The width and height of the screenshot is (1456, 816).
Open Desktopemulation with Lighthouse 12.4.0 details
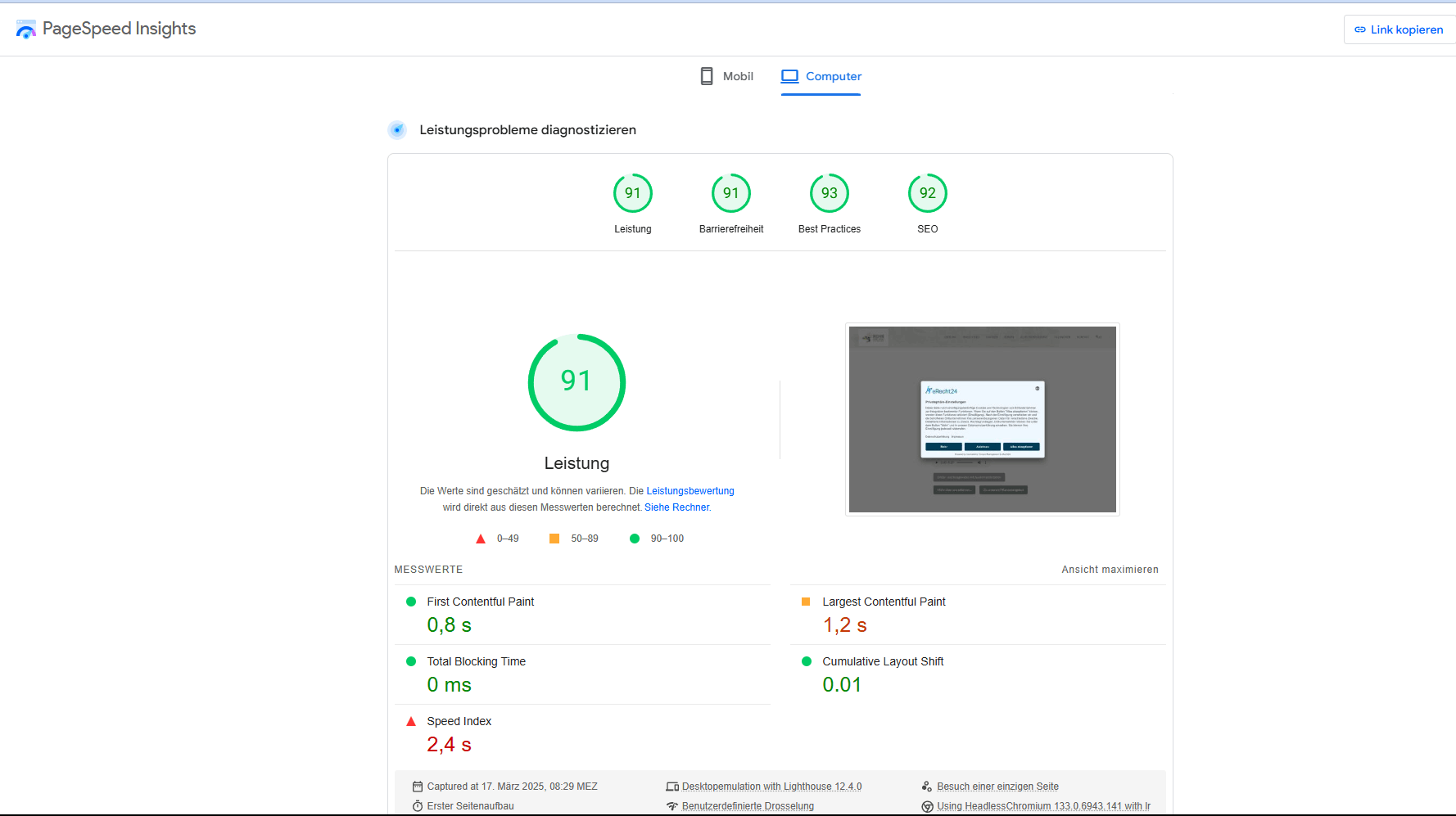pyautogui.click(x=771, y=787)
